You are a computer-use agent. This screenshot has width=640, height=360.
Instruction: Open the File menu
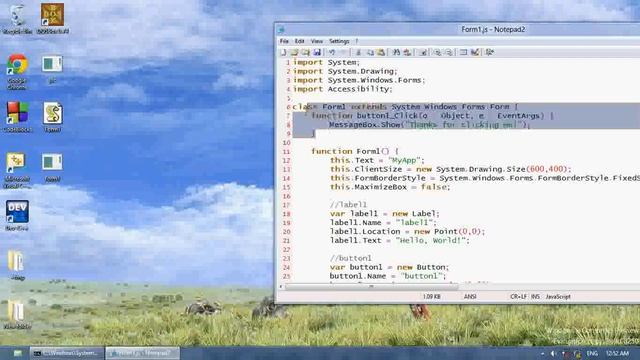click(284, 41)
